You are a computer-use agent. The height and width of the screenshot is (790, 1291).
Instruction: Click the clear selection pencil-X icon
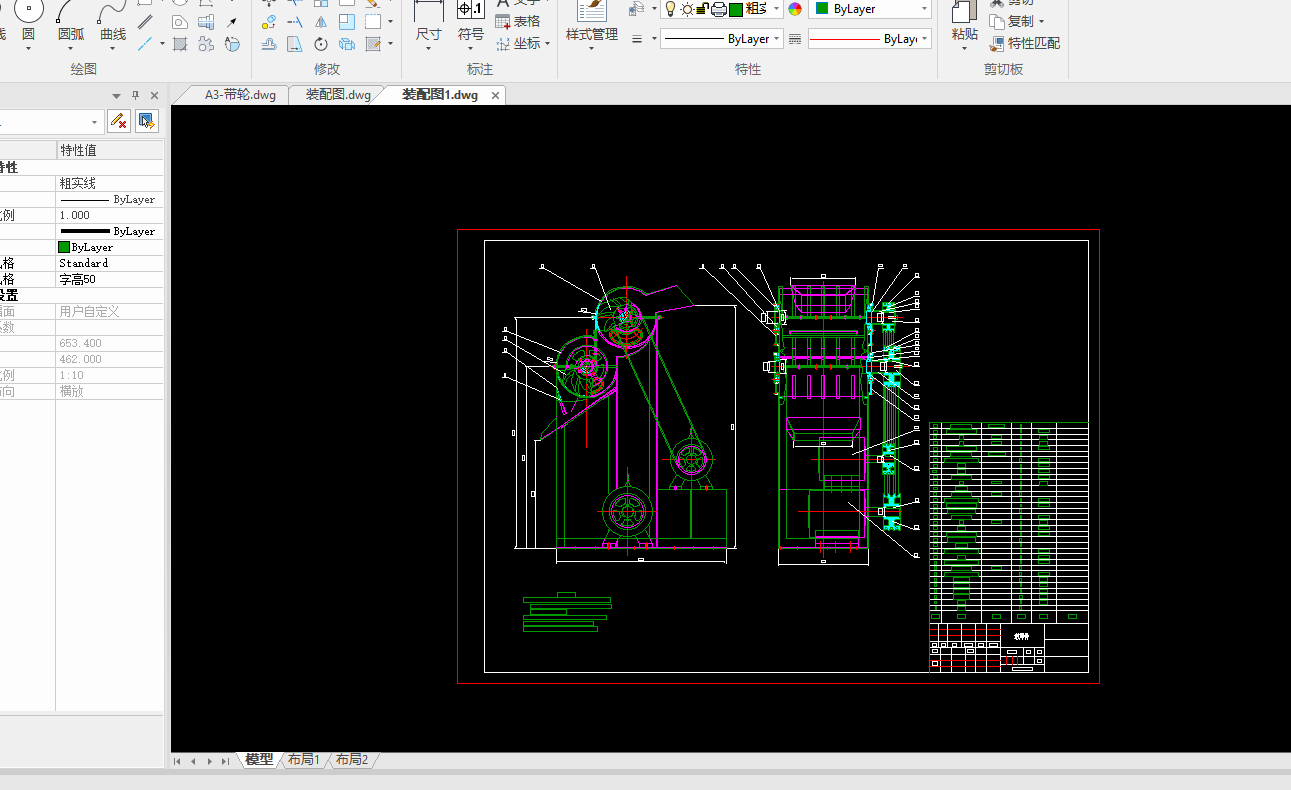[118, 121]
